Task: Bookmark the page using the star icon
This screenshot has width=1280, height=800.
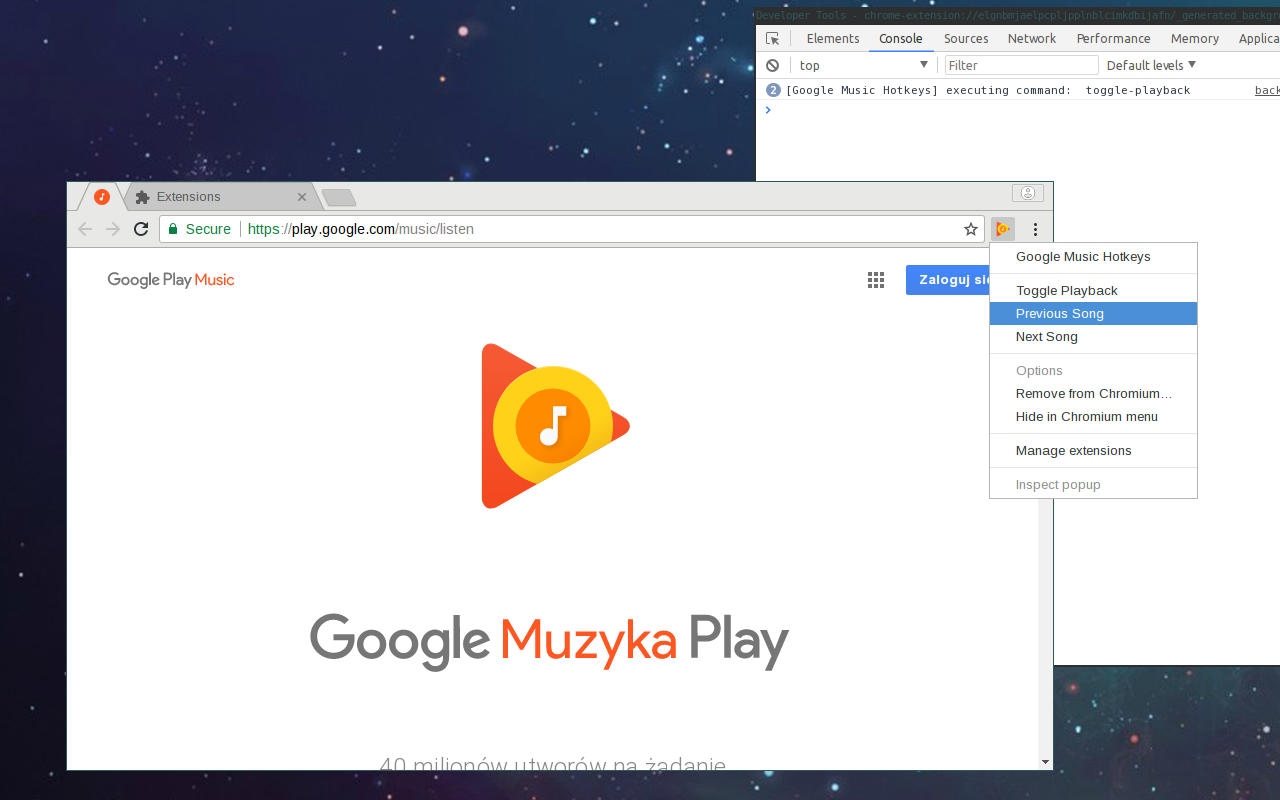Action: 970,228
